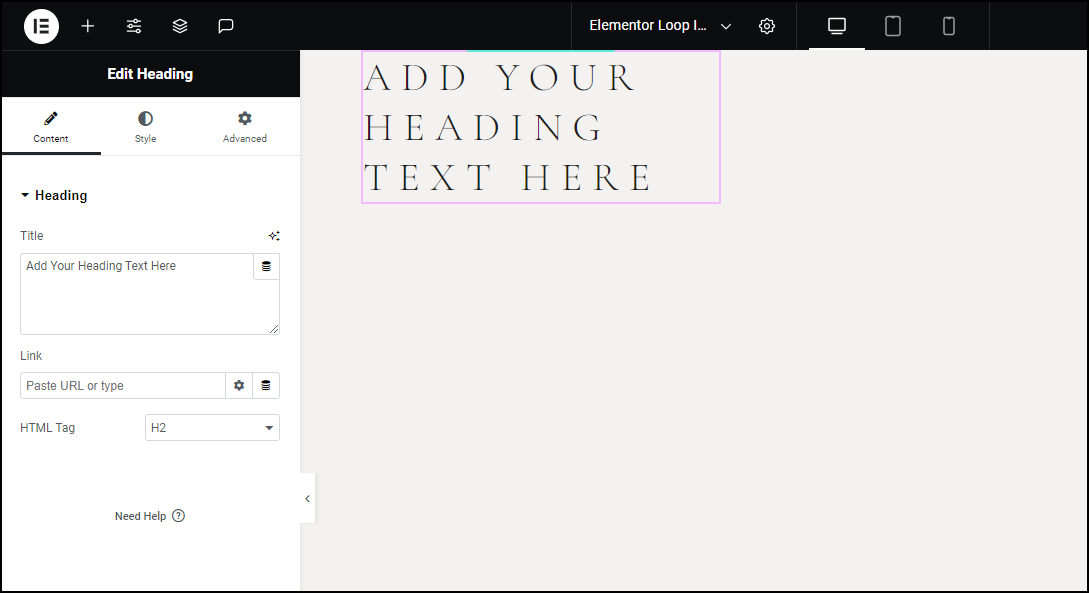1089x593 pixels.
Task: Click the Elementor logo button
Action: click(x=41, y=26)
